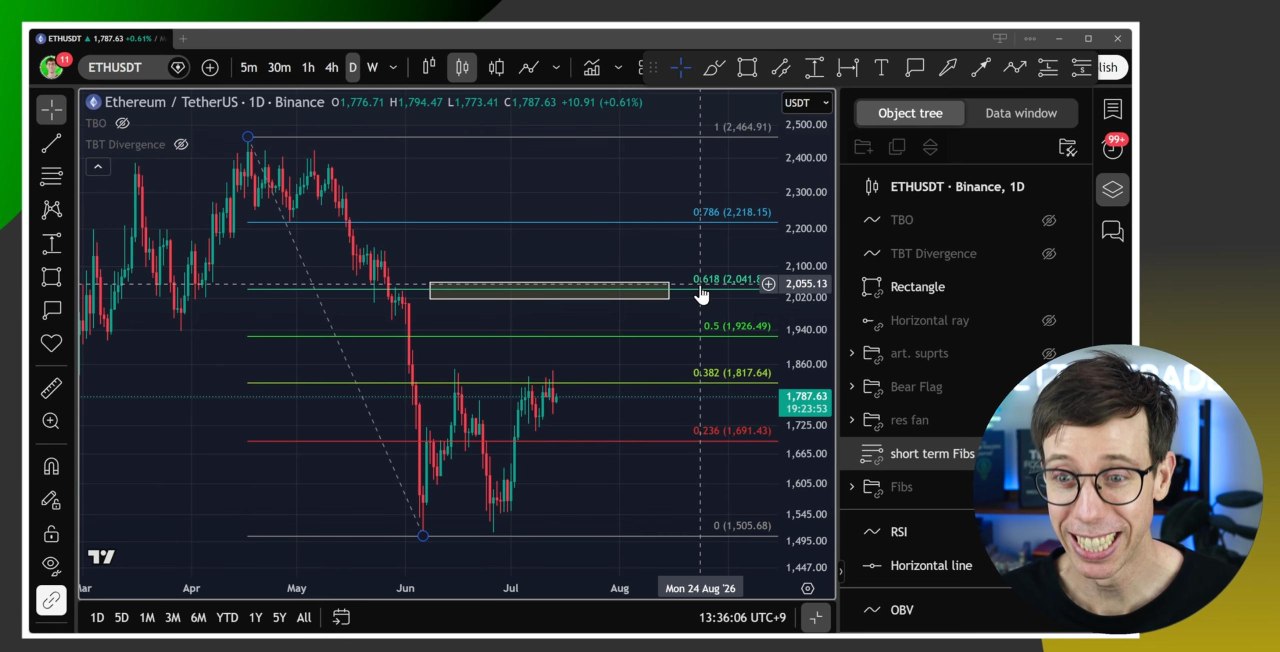
Task: Expand the Bear Flag group
Action: click(852, 386)
